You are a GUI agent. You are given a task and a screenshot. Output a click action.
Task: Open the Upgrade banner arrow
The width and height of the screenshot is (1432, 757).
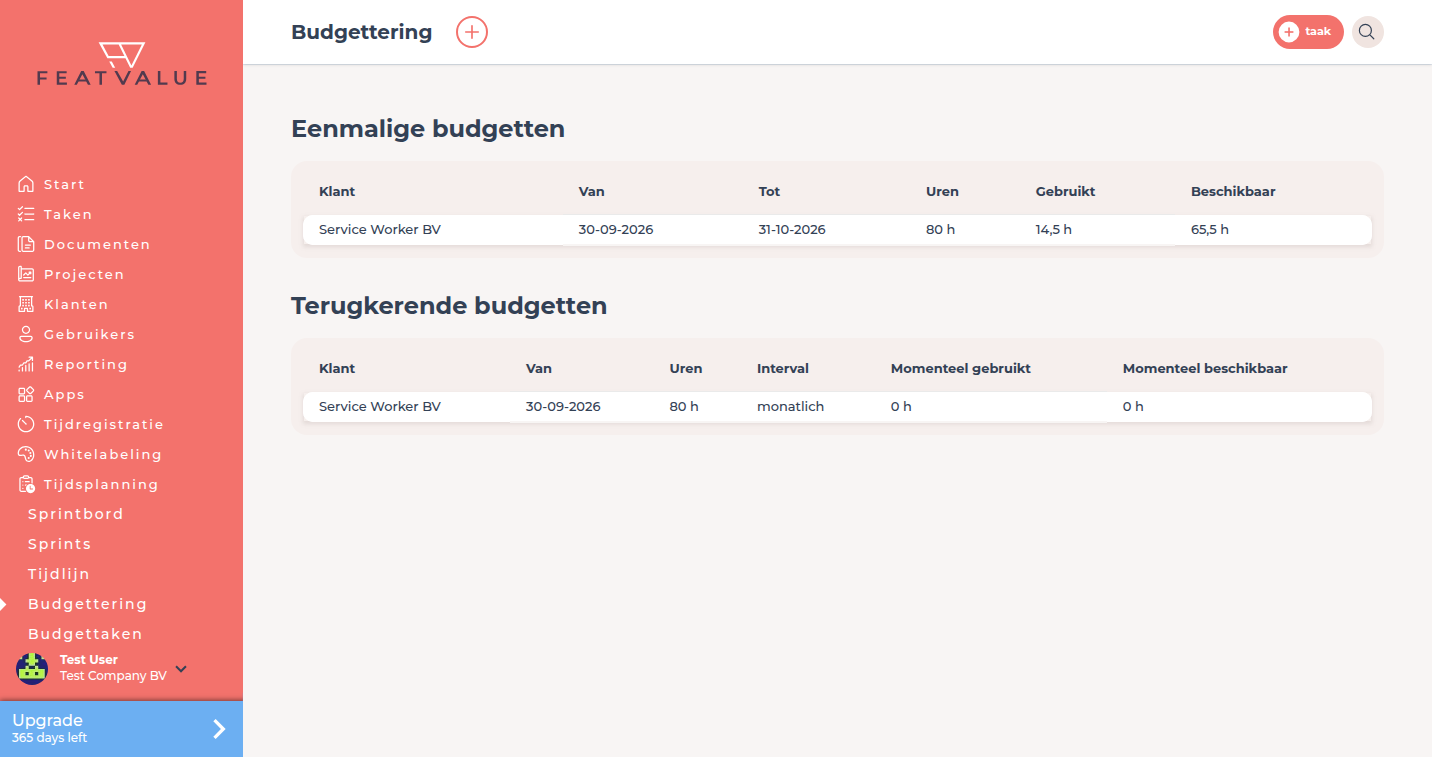219,729
